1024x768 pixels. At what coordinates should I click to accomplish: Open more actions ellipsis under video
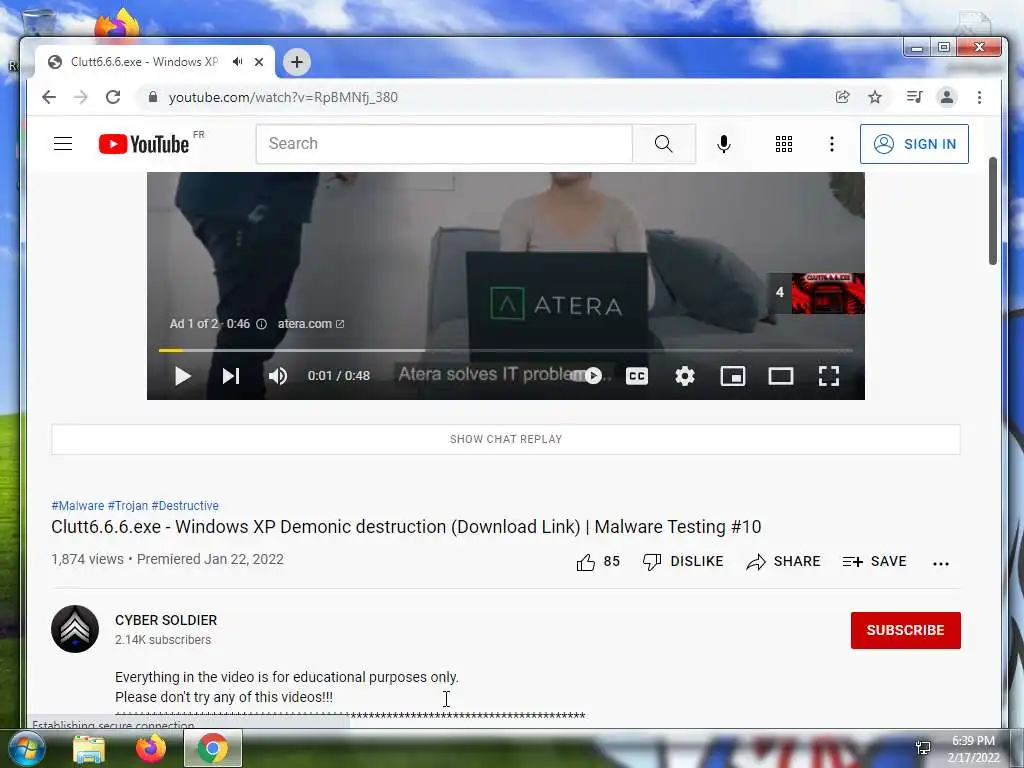[x=941, y=563]
